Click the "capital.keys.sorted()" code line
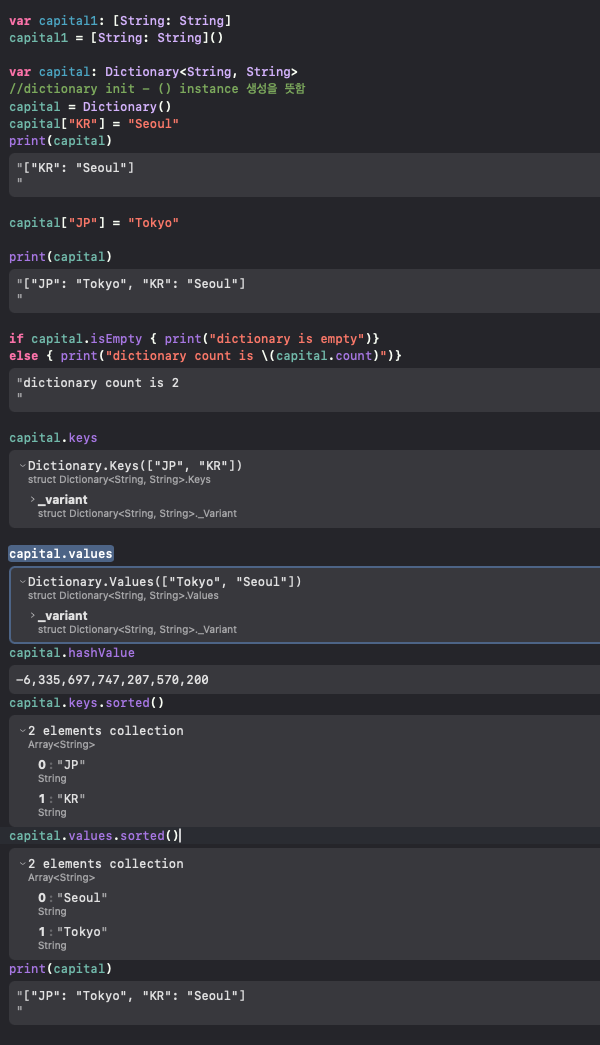 point(87,702)
